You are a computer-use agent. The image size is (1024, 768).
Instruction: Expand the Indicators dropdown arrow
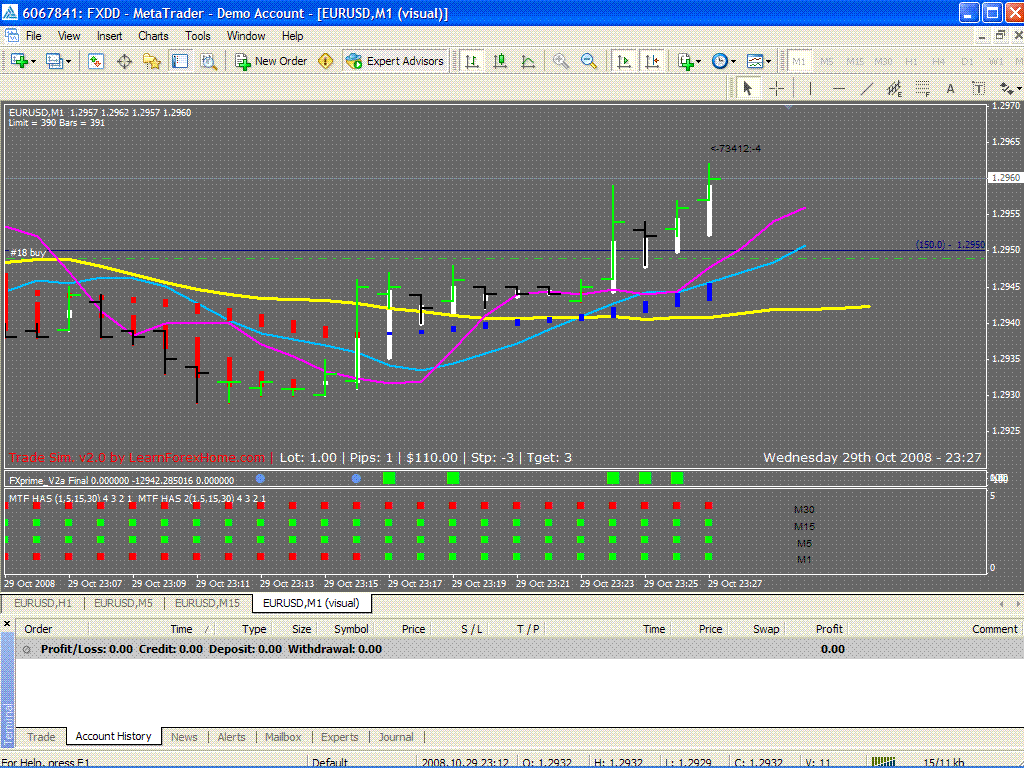(x=699, y=61)
